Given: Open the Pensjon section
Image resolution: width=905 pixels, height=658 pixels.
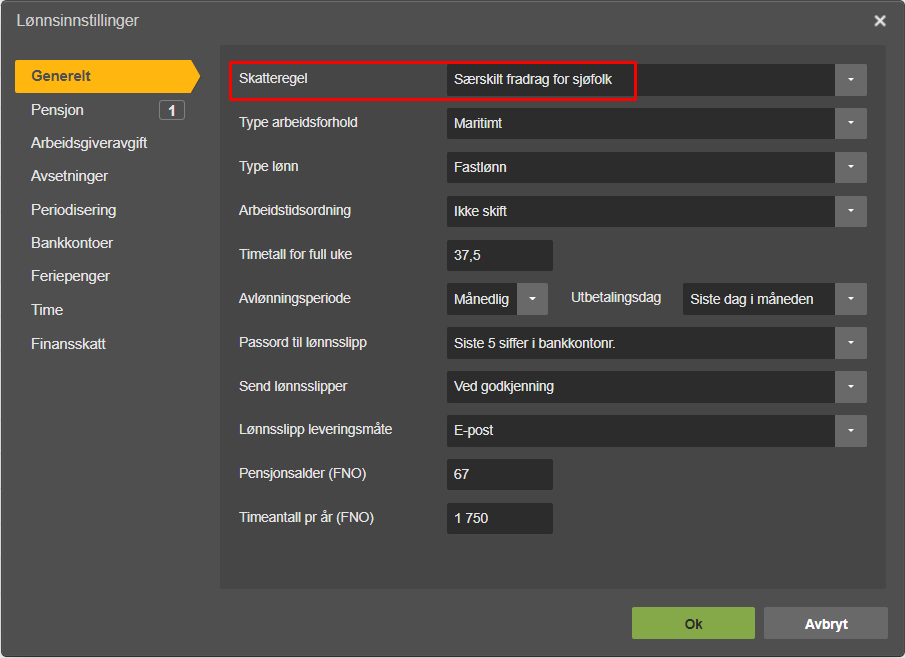Looking at the screenshot, I should (57, 110).
